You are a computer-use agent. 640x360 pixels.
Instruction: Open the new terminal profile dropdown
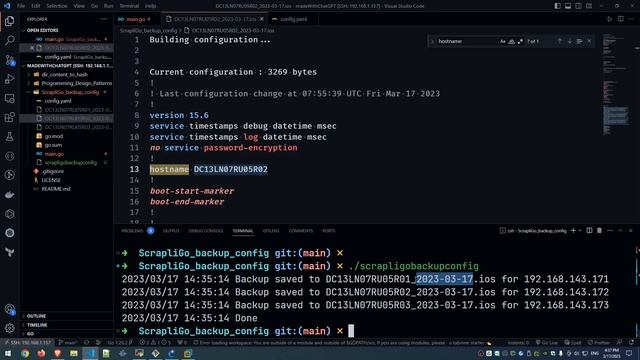pyautogui.click(x=580, y=231)
